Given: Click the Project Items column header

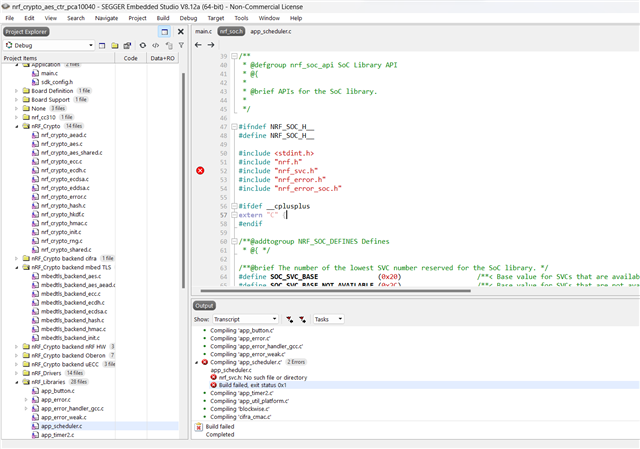Looking at the screenshot, I should 58,58.
